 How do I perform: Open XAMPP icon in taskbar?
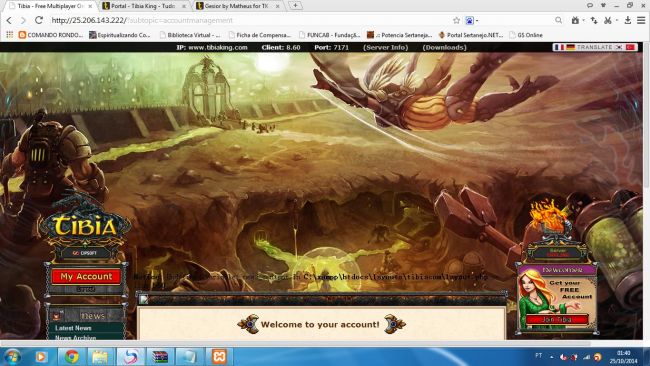click(x=219, y=356)
